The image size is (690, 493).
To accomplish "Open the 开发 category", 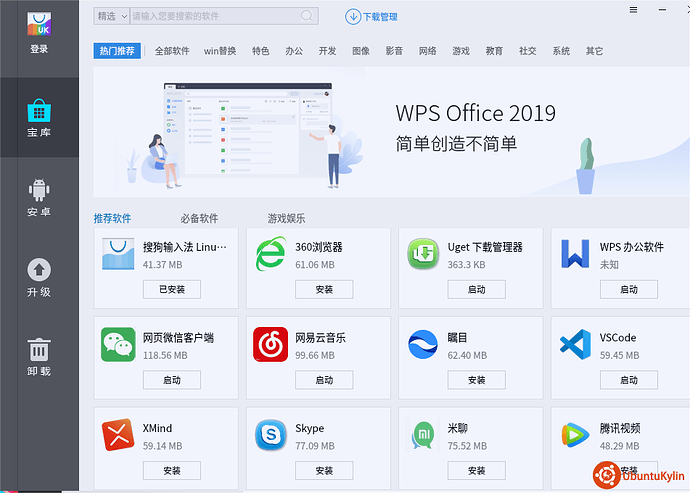I will (327, 51).
